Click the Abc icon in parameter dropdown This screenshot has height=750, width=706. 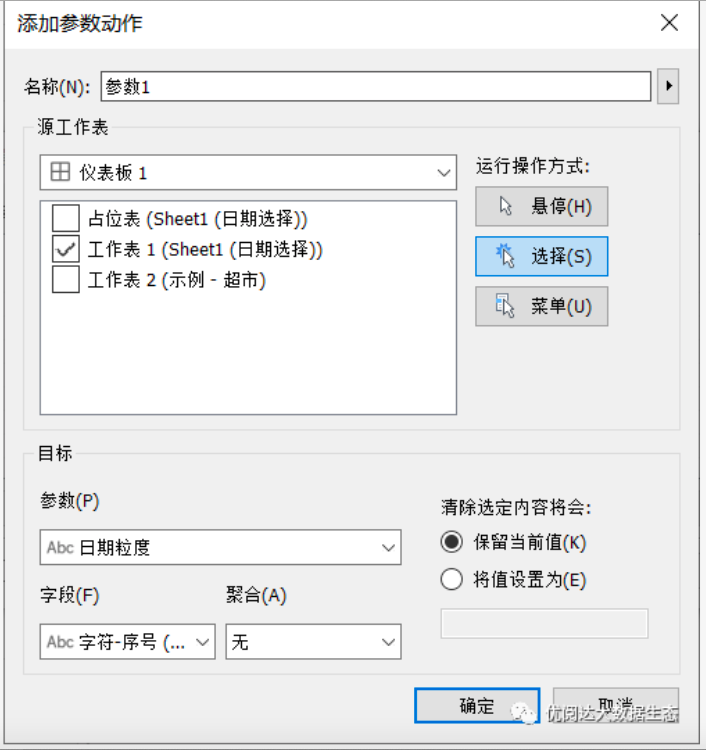point(60,548)
